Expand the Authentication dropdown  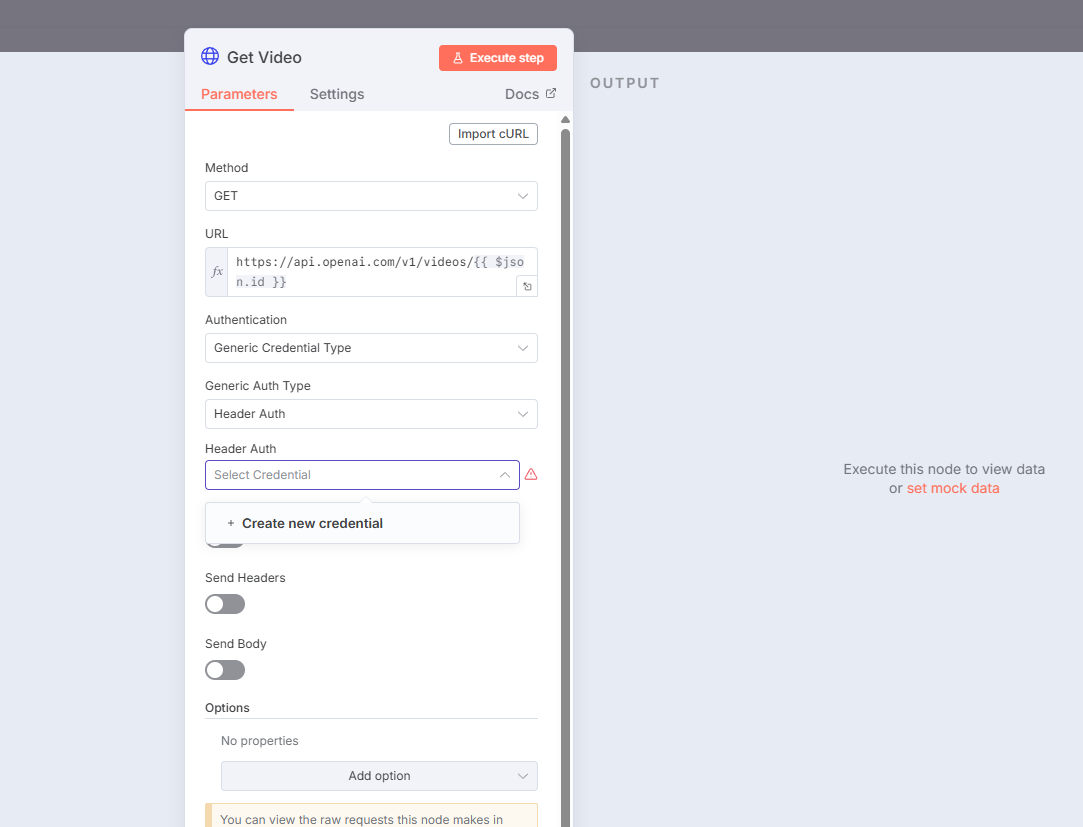(x=371, y=348)
